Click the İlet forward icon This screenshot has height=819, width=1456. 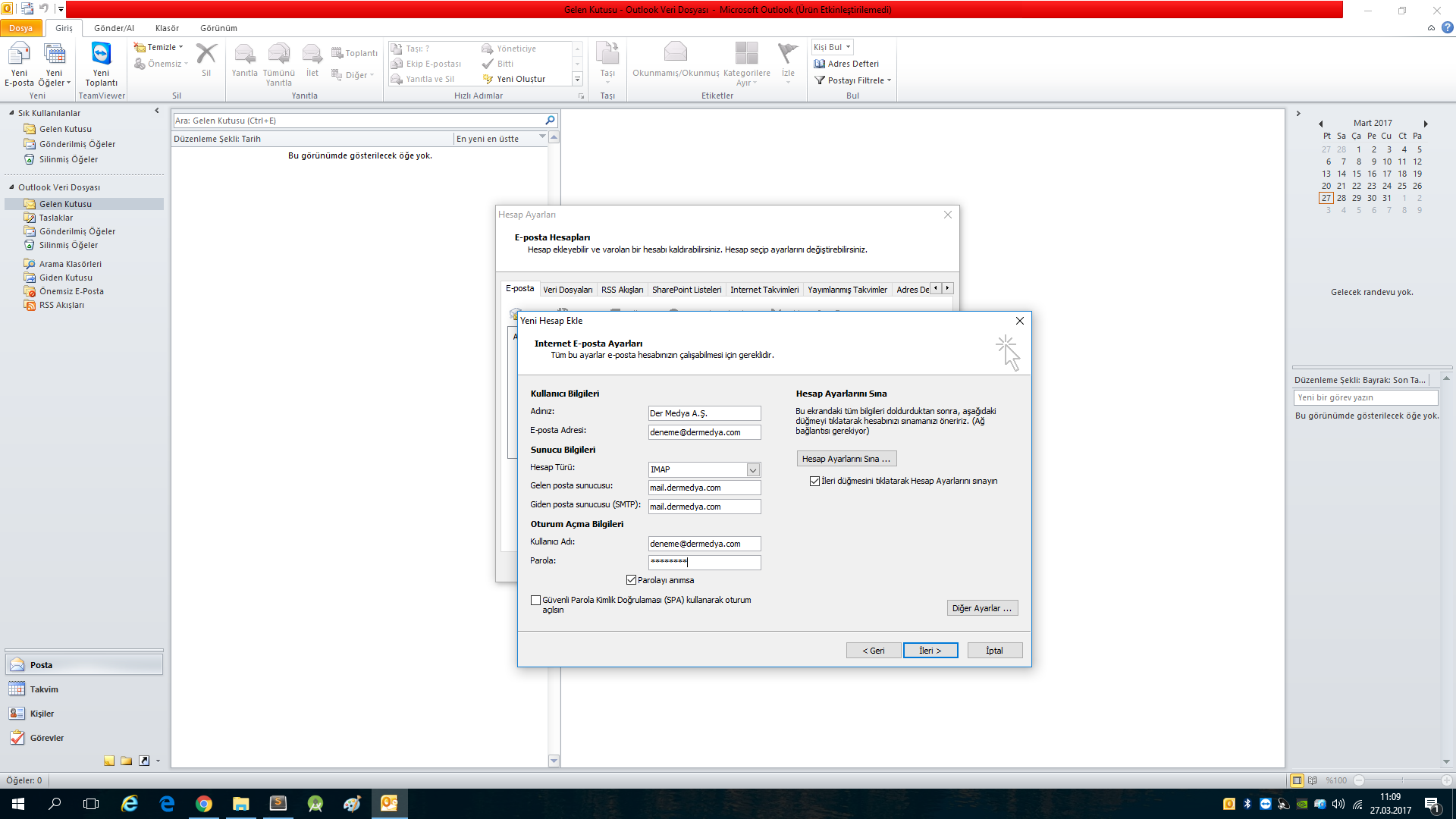[312, 60]
